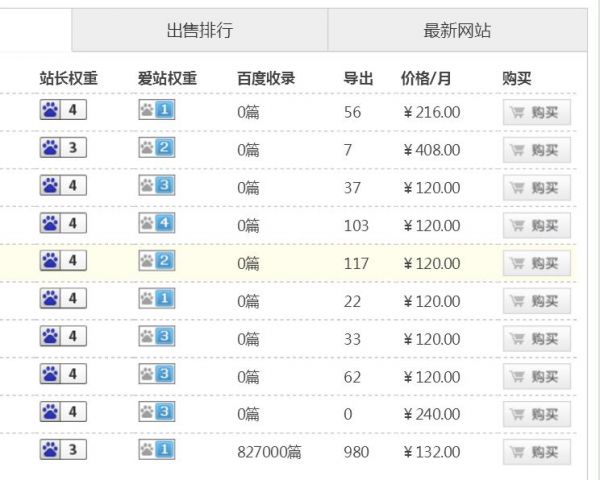Click 站长权重 badge in 62-export row
600x480 pixels.
(63, 375)
